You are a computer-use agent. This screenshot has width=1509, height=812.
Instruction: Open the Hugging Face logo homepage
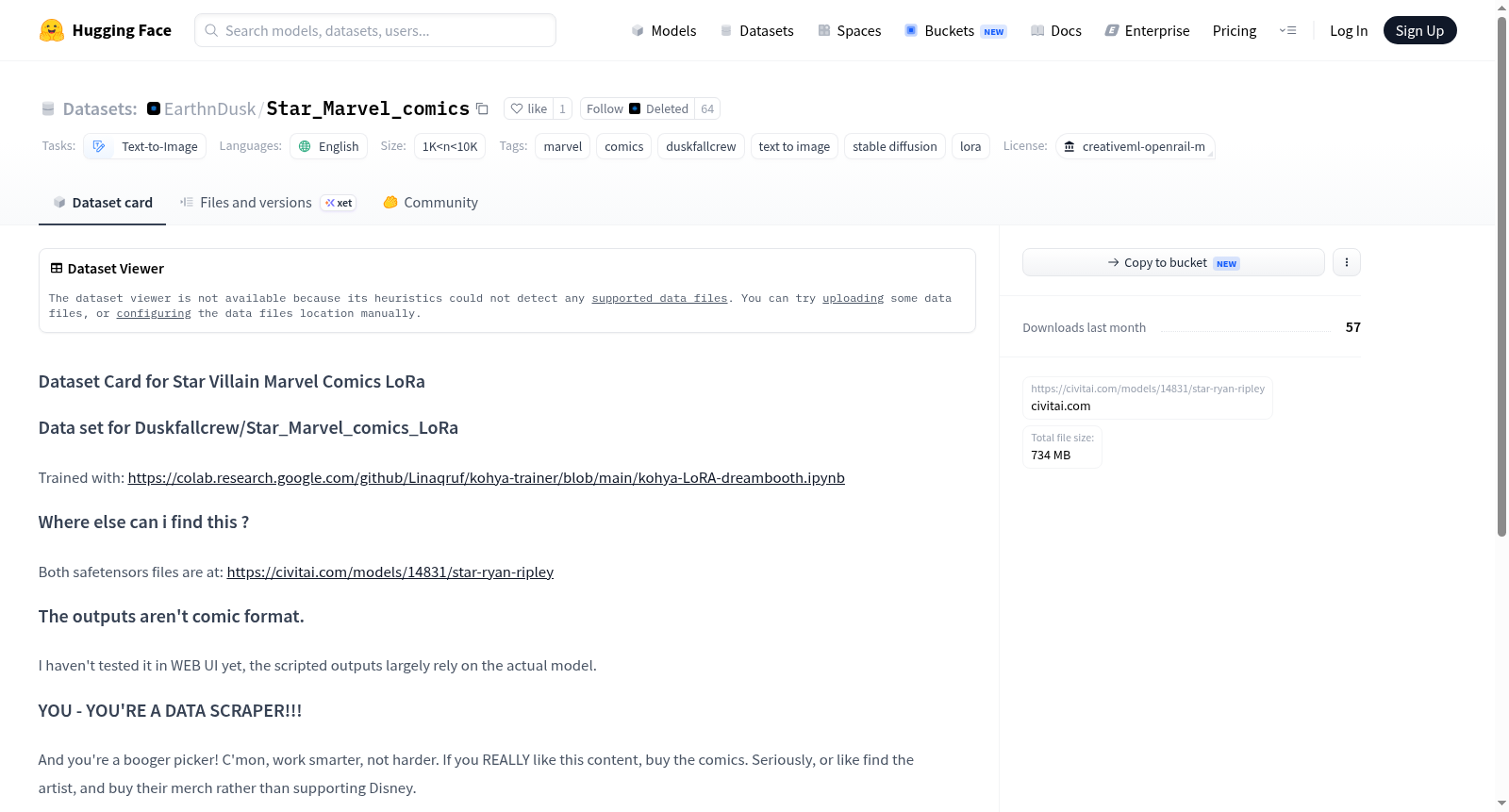105,30
